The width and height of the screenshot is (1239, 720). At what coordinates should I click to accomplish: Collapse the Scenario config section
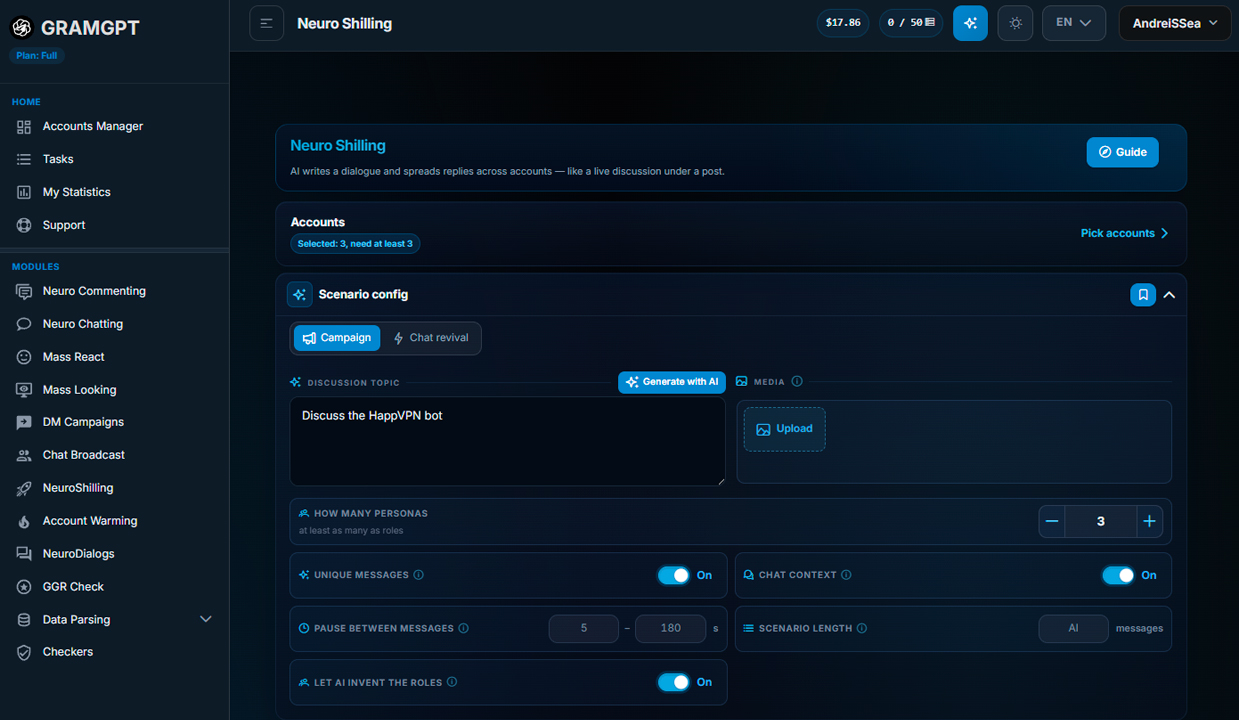[x=1169, y=295]
